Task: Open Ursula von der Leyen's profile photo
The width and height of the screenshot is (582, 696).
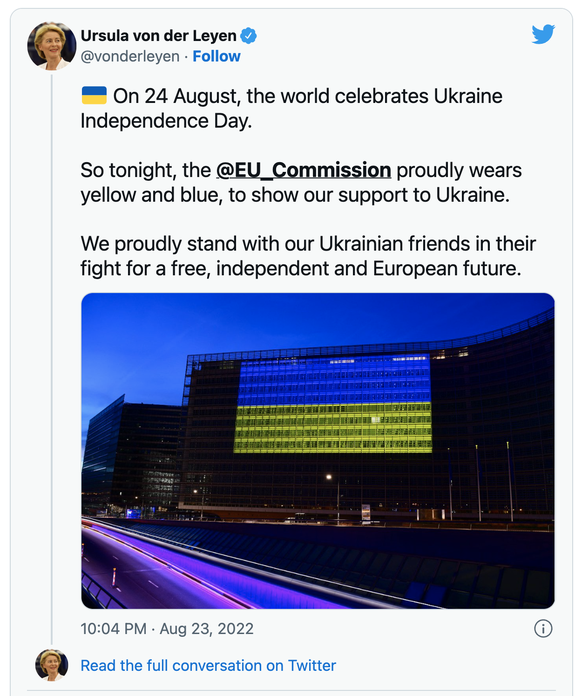Action: (51, 46)
